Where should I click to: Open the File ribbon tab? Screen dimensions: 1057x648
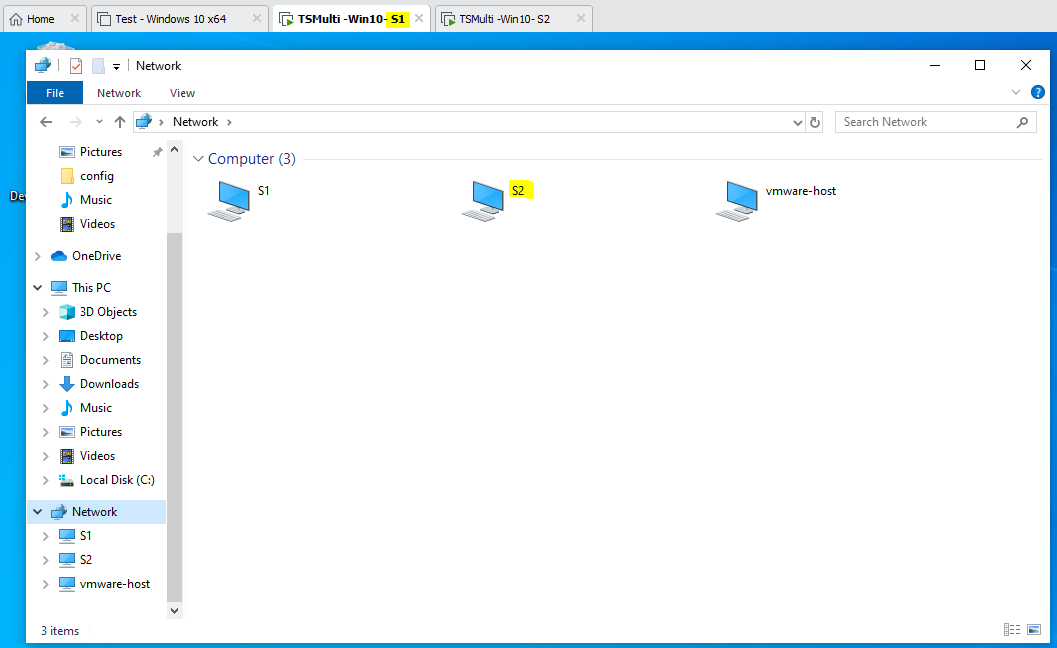click(x=55, y=93)
